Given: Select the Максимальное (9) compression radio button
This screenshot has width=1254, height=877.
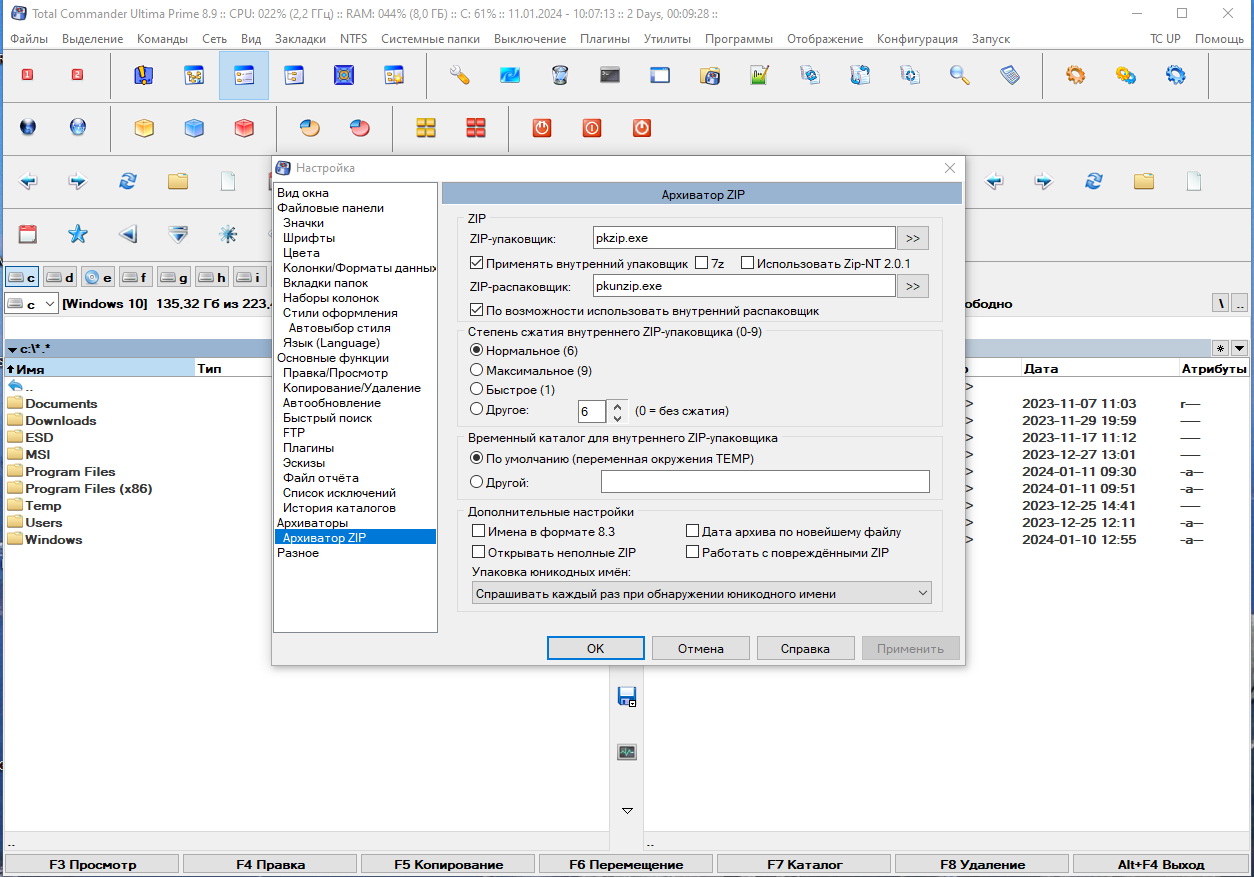Looking at the screenshot, I should [x=477, y=370].
